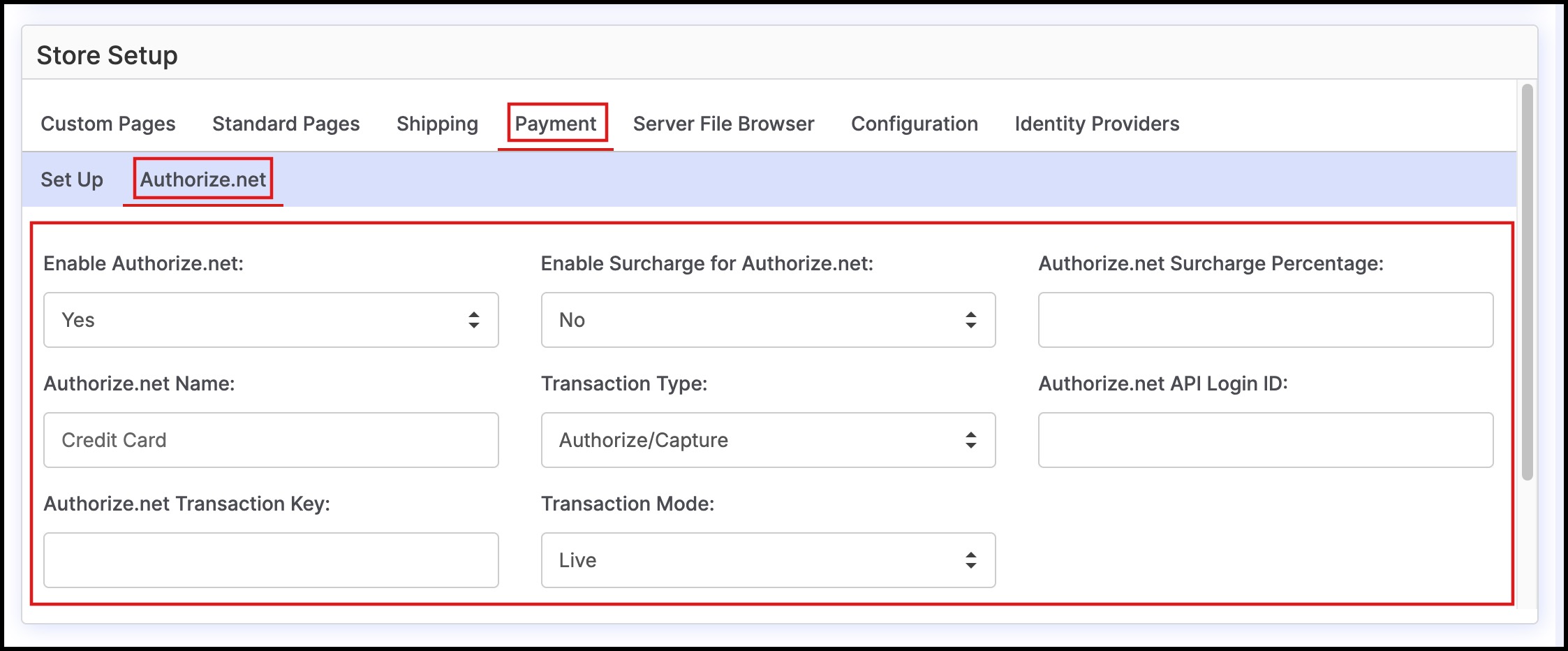
Task: Open the Transaction Type dropdown
Action: [768, 440]
